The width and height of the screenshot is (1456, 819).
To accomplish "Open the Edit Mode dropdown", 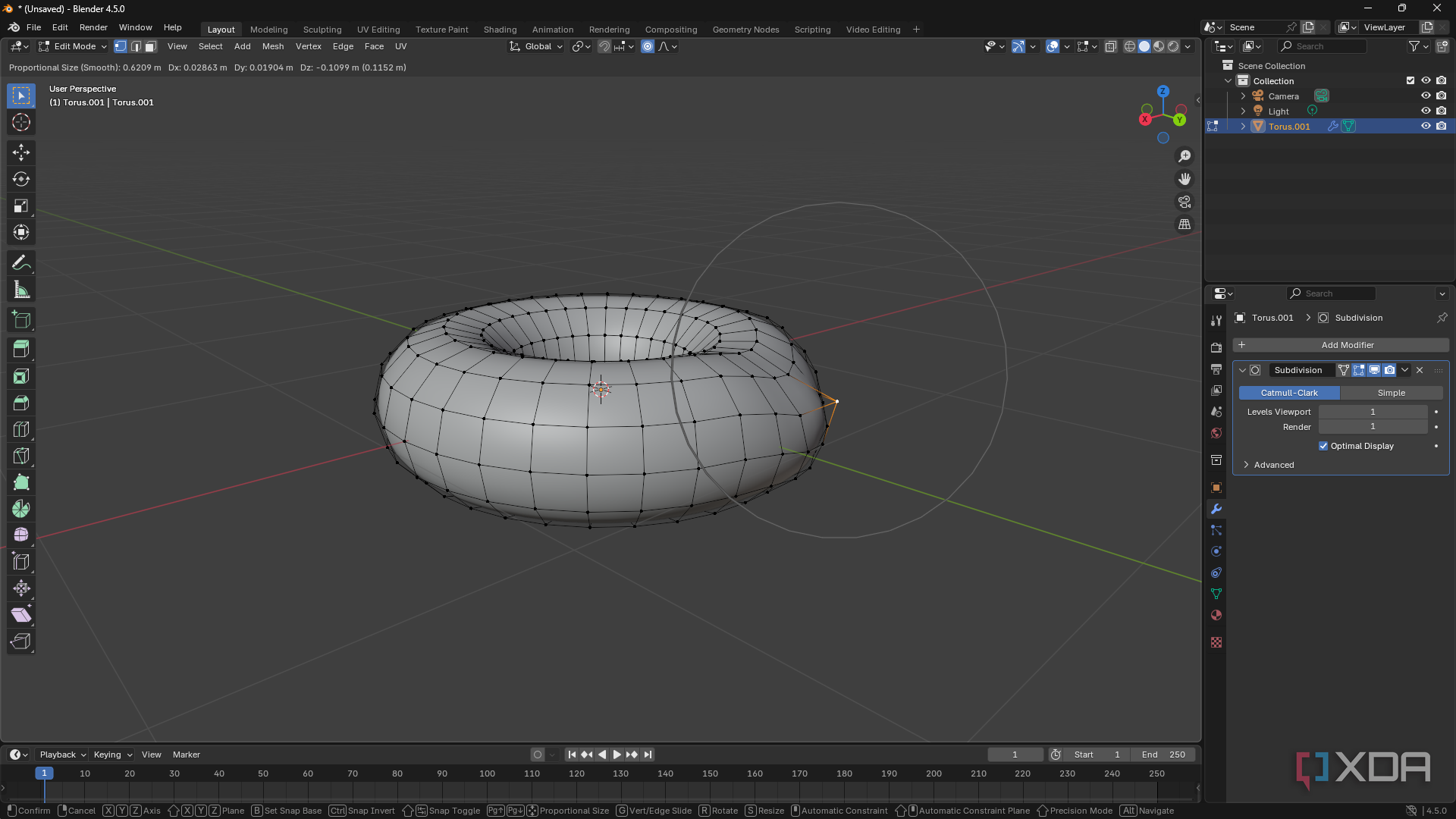I will click(73, 46).
